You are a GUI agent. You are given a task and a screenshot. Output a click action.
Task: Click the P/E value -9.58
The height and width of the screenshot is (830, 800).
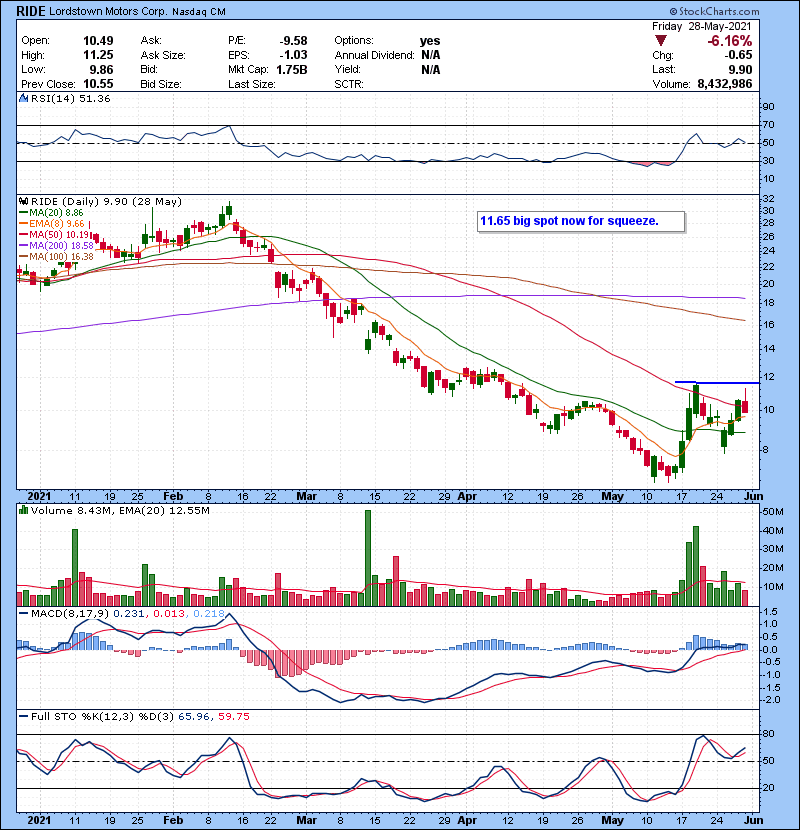(293, 41)
